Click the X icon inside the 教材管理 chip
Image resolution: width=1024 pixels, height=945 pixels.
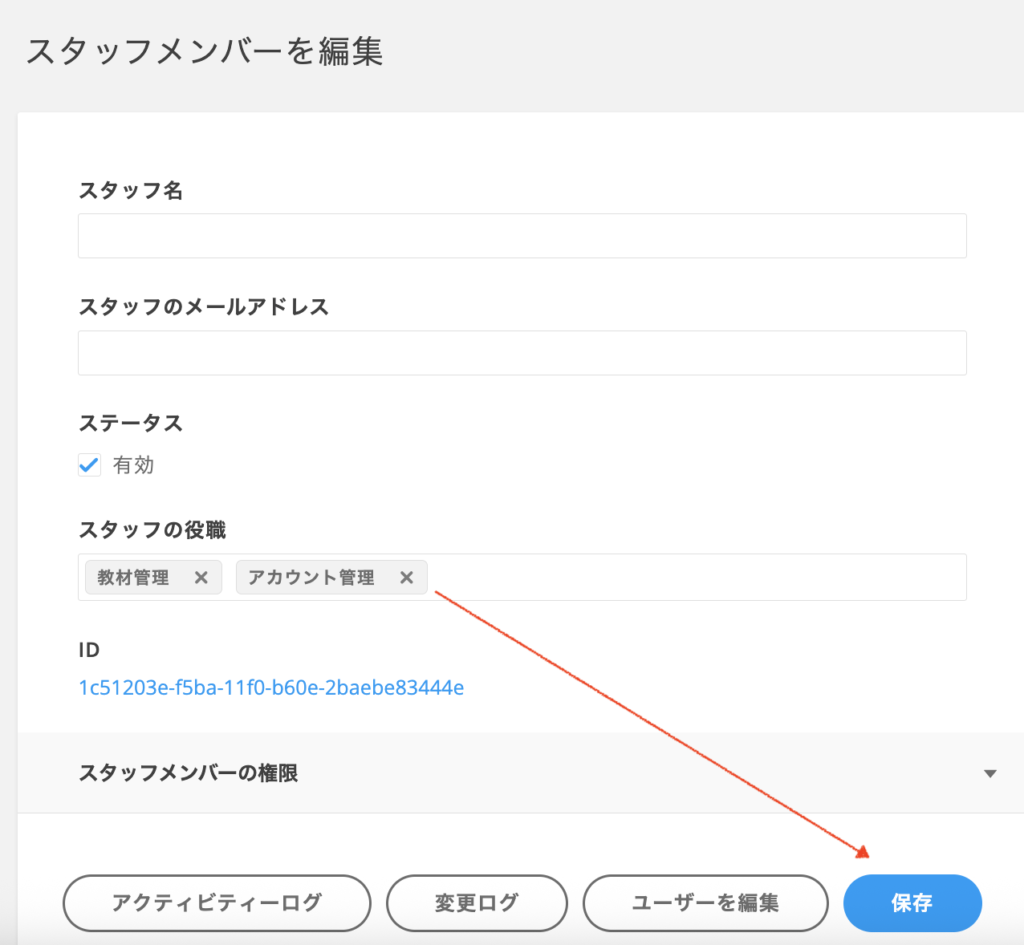pos(202,577)
